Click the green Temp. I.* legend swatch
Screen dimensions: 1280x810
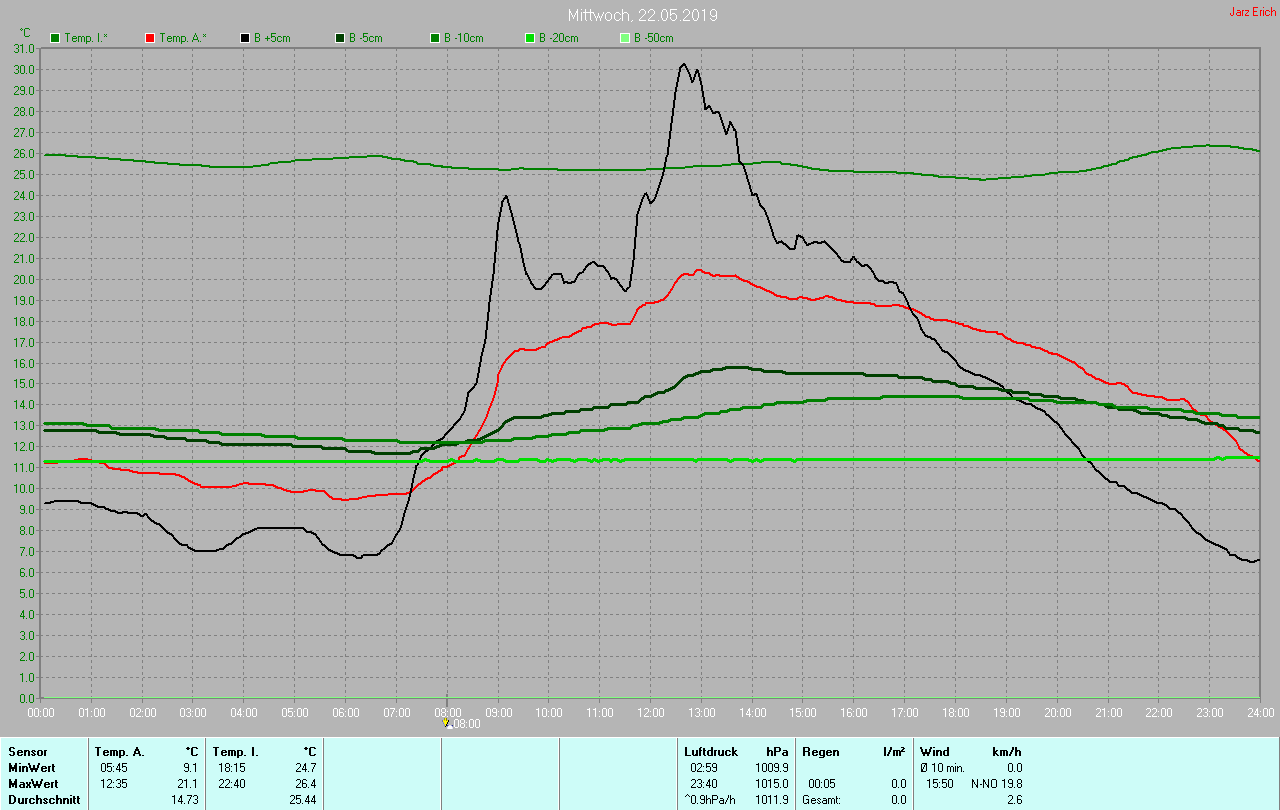click(x=55, y=38)
